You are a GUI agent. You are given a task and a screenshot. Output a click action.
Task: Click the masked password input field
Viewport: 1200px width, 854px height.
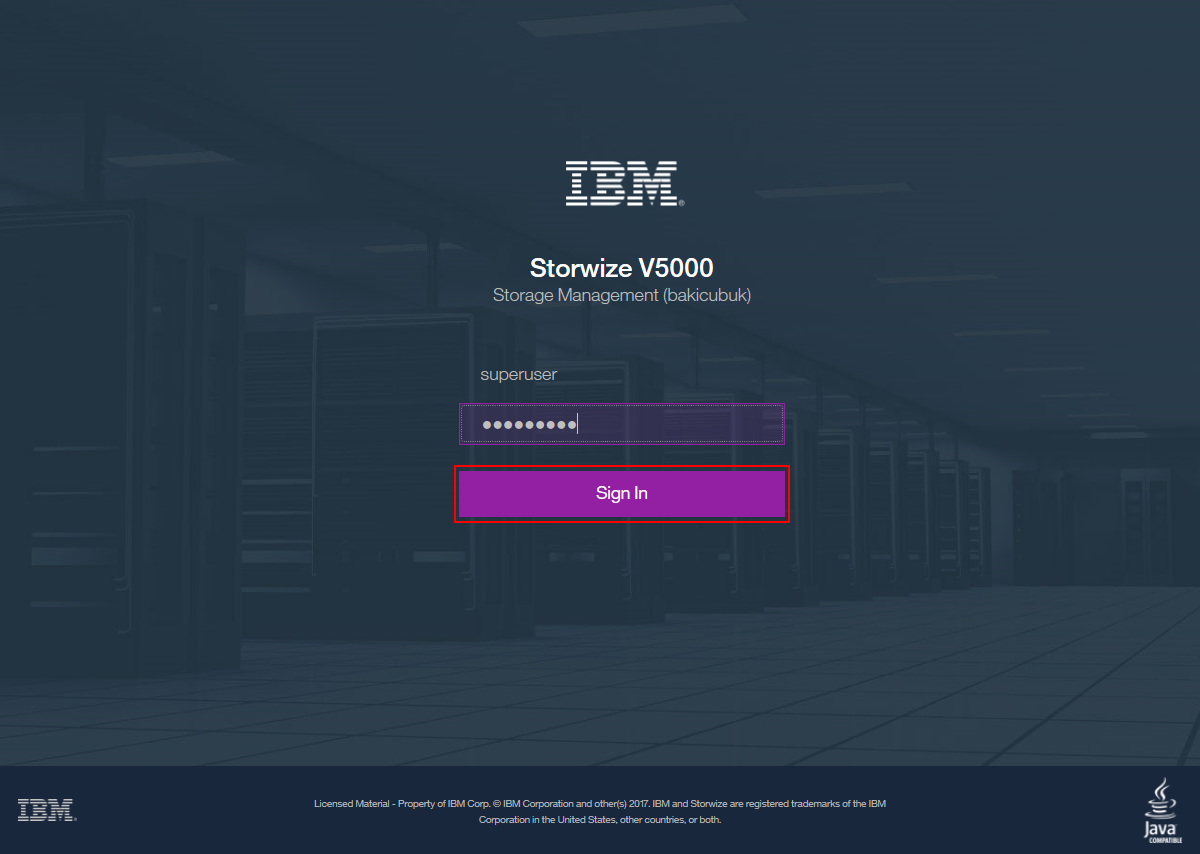[622, 424]
